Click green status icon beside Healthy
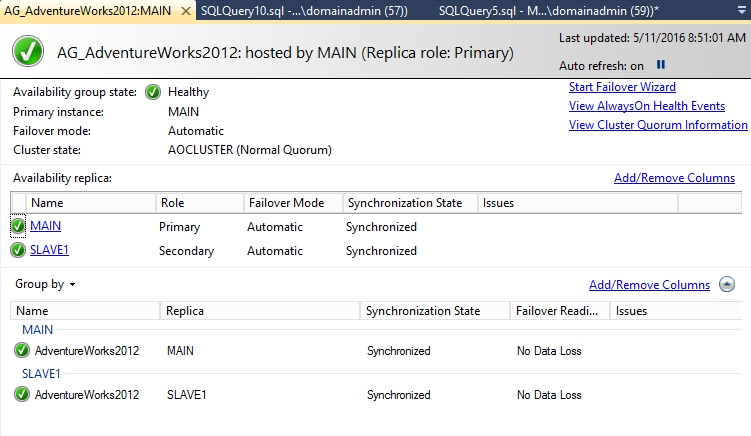 pos(153,92)
